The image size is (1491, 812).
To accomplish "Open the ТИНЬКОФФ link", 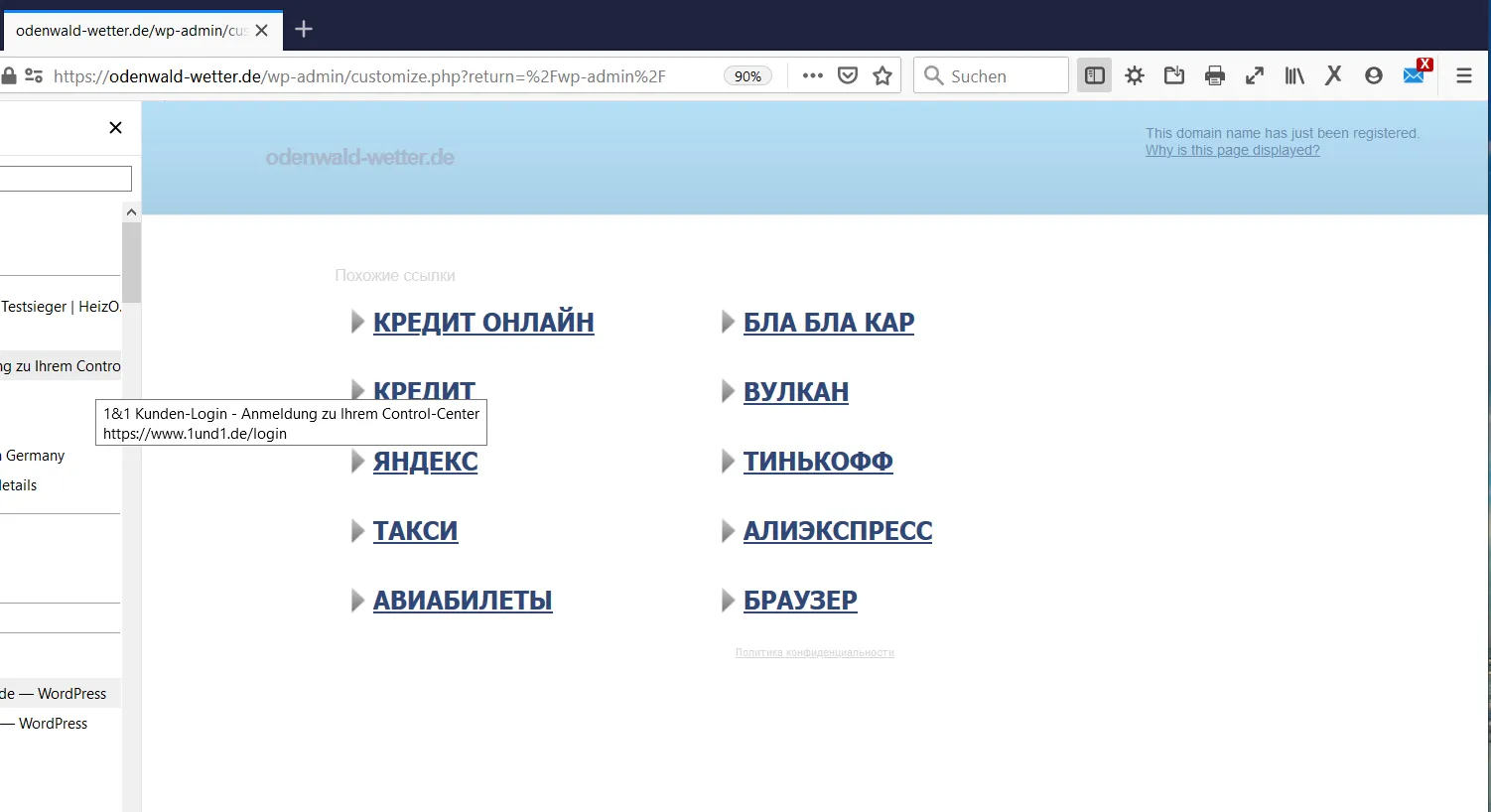I will (x=818, y=462).
